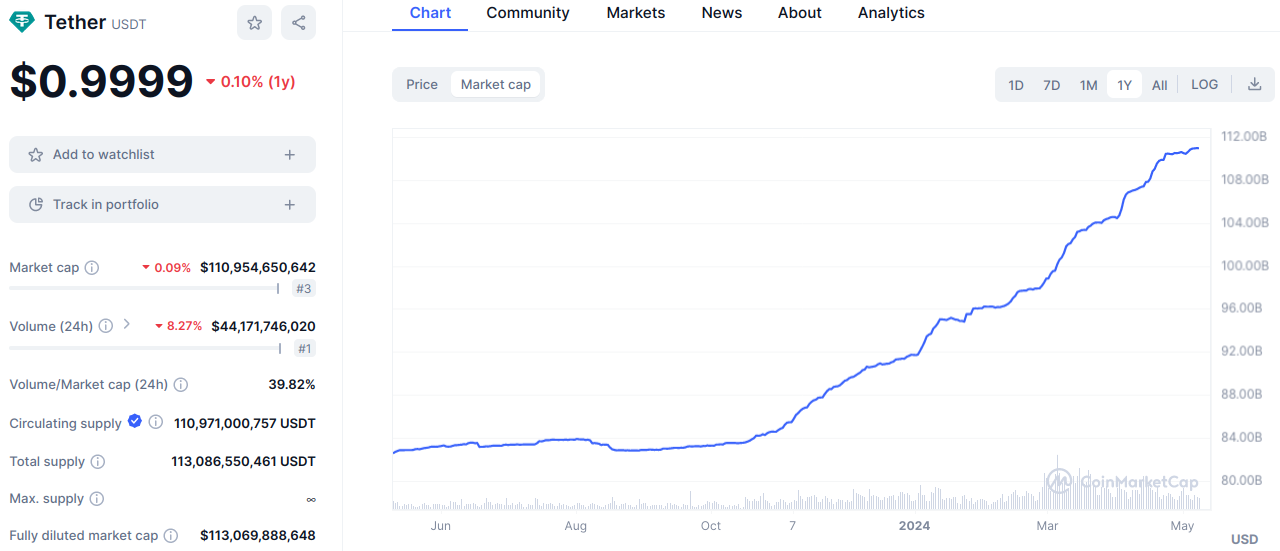1280x551 pixels.
Task: Set chart range to All
Action: coord(1160,85)
